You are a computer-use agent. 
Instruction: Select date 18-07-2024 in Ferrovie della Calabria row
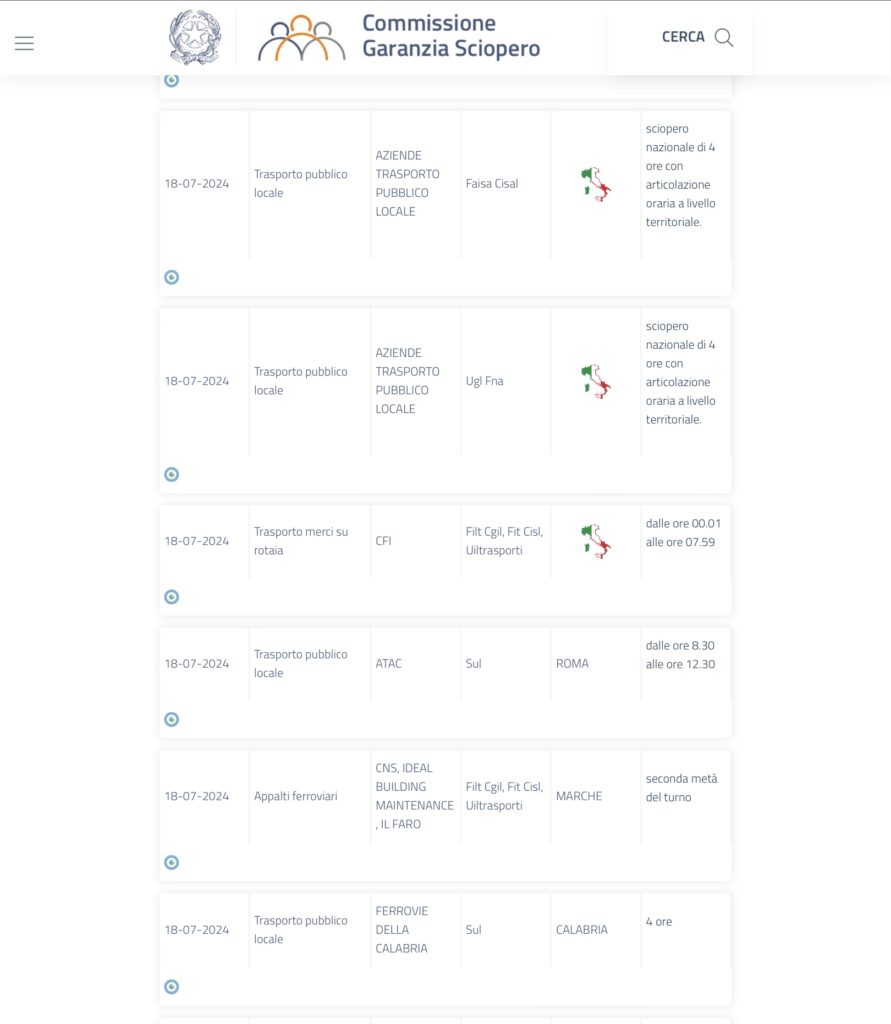(x=197, y=929)
